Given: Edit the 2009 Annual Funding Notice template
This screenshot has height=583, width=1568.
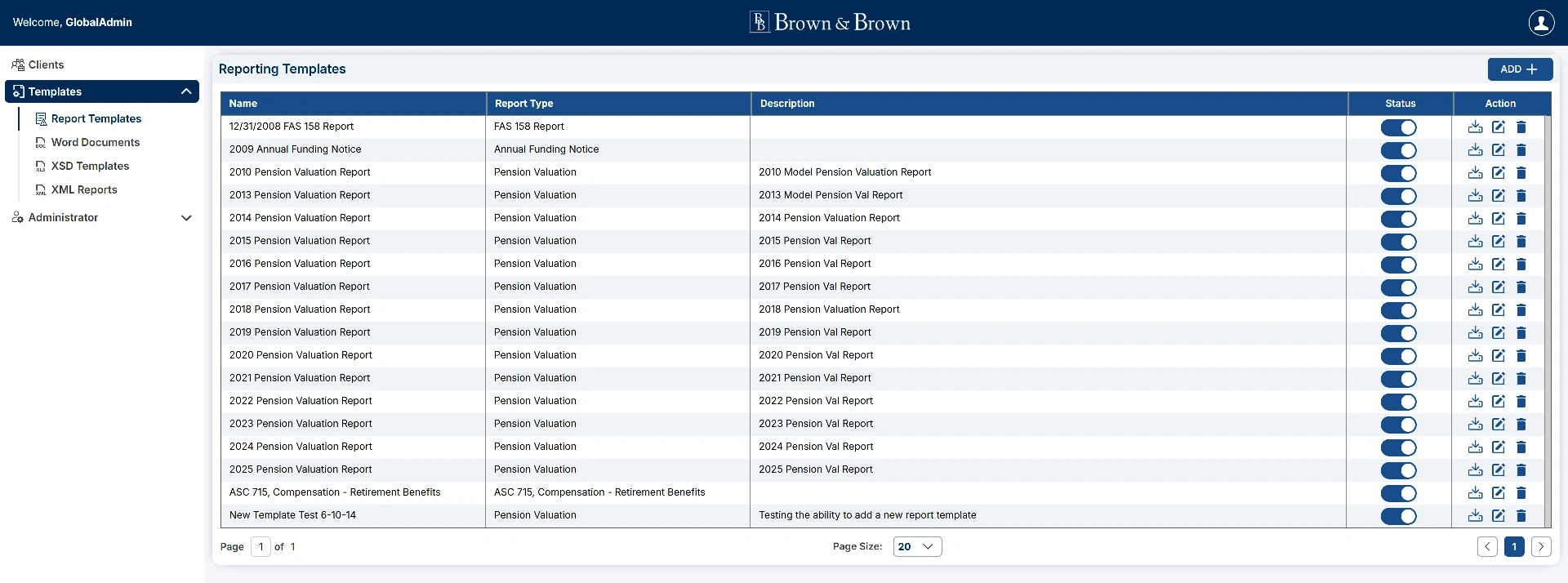Looking at the screenshot, I should 1498,150.
